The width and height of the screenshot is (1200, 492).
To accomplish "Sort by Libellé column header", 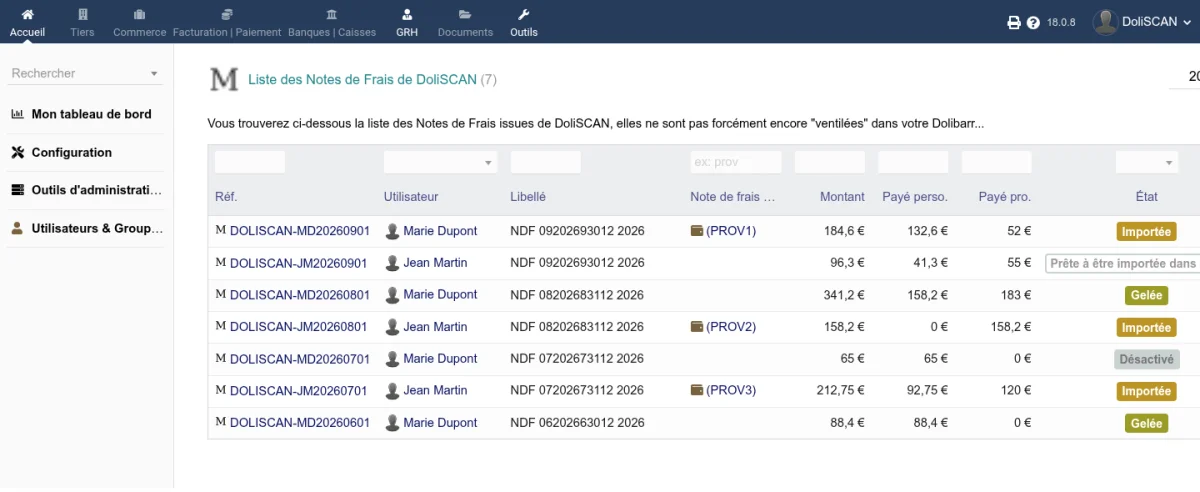I will tap(528, 197).
